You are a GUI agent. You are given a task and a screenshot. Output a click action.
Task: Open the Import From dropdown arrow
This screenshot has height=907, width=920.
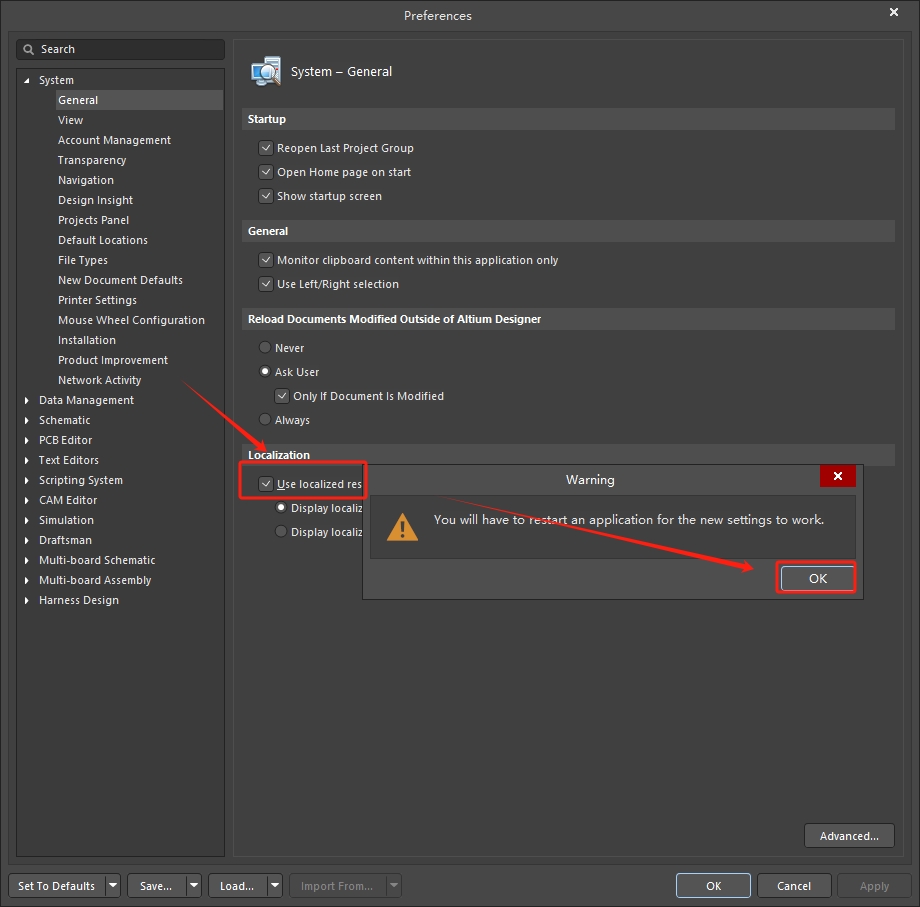[394, 885]
